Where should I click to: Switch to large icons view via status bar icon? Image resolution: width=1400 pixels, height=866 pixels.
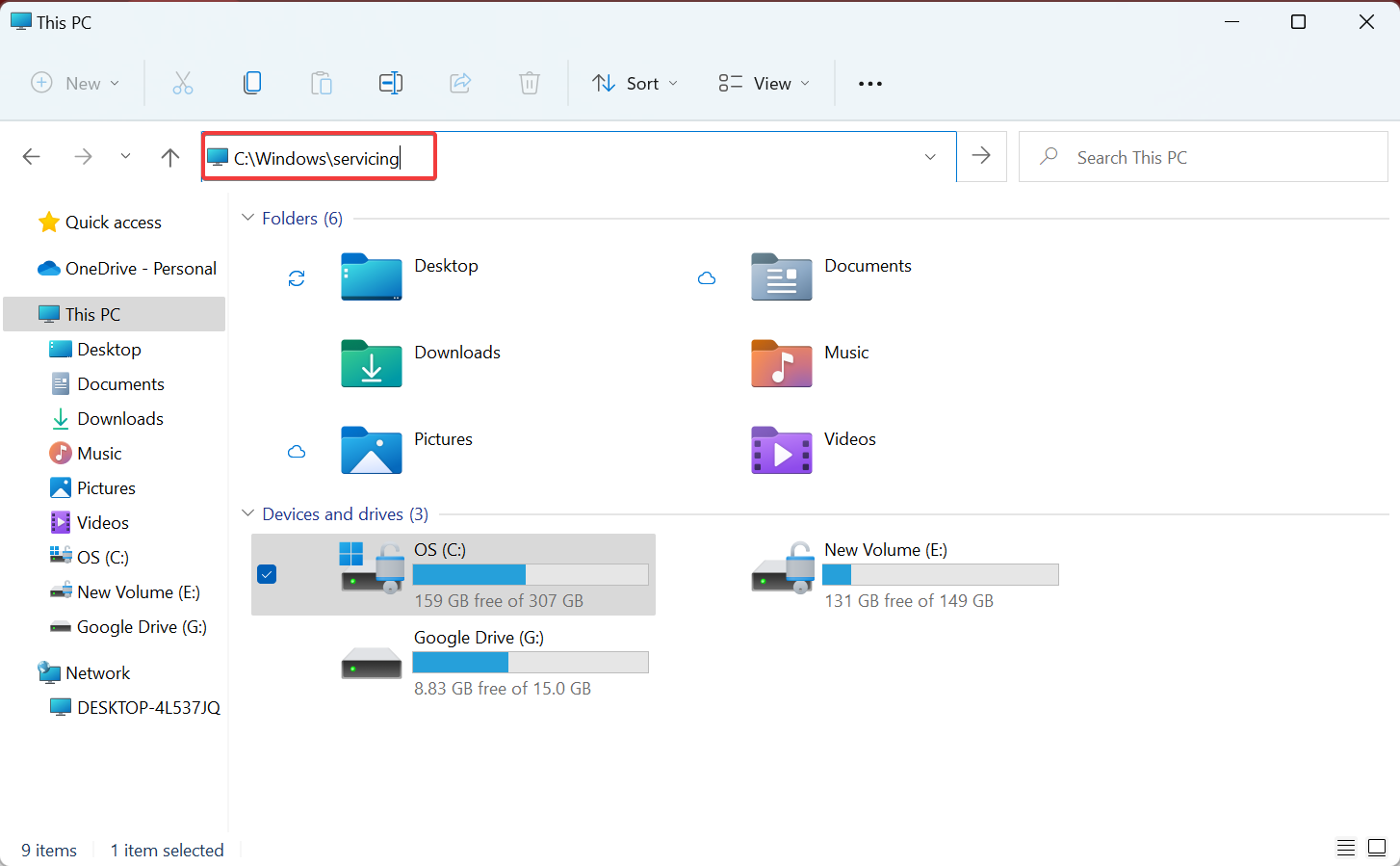click(x=1377, y=849)
